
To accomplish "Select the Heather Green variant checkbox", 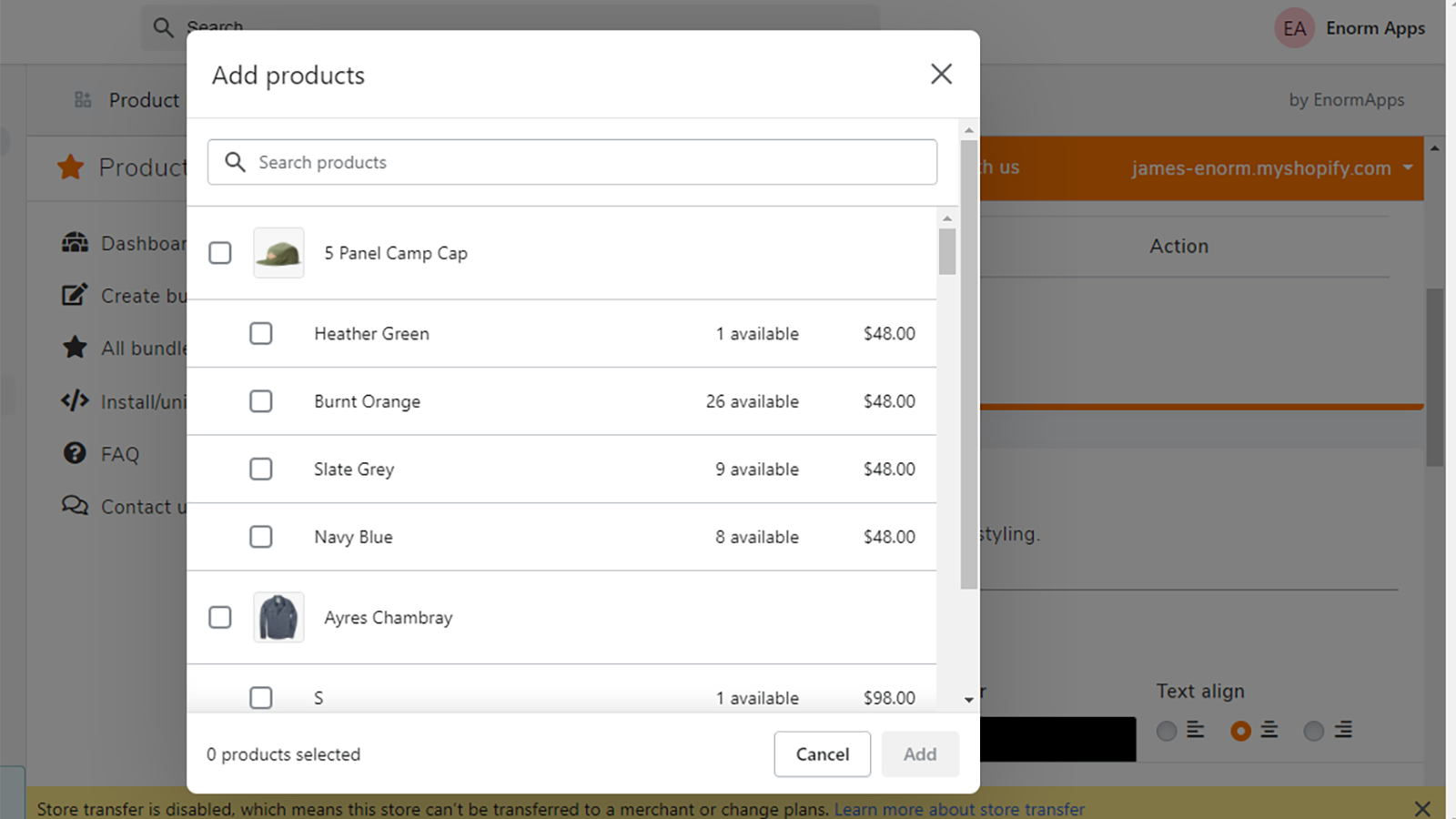I will (261, 333).
